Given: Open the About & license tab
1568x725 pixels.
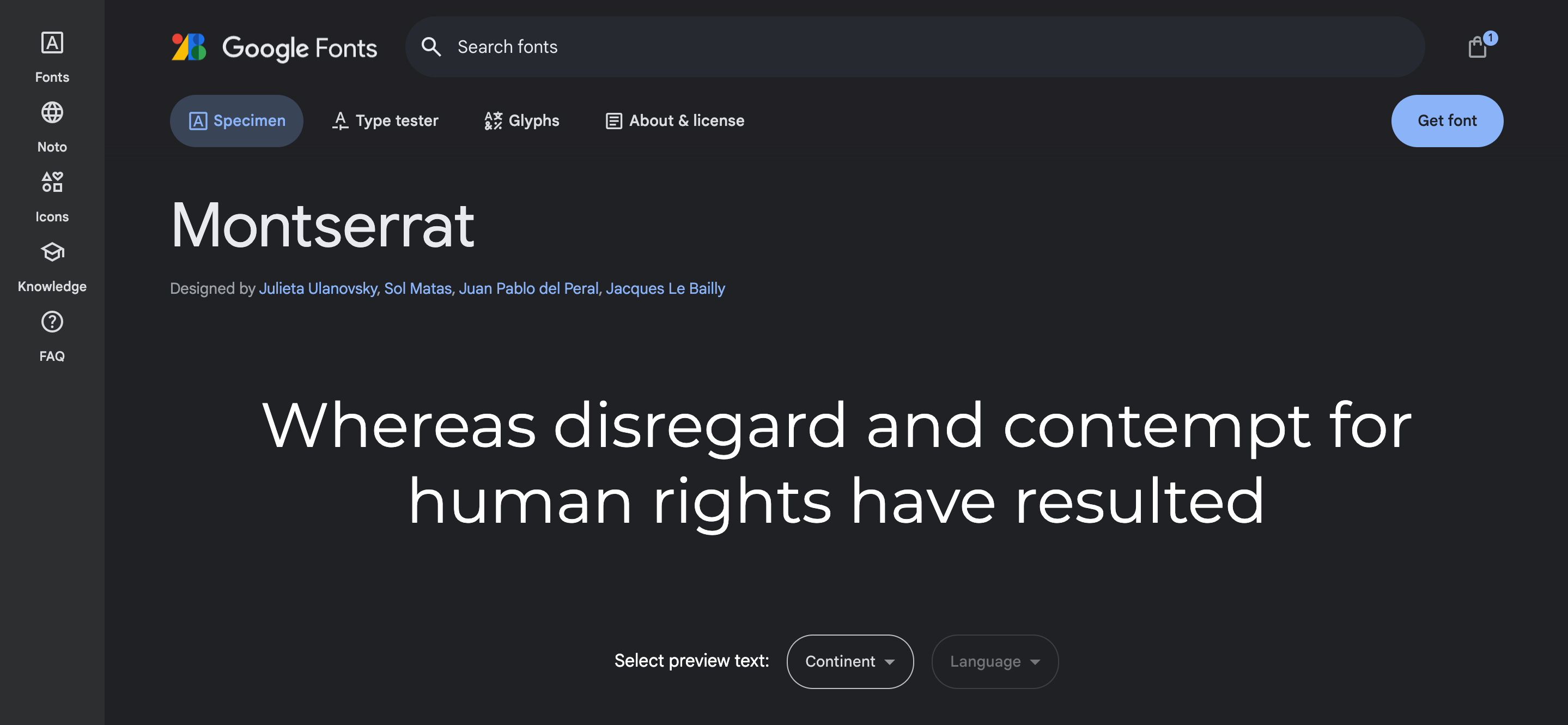Looking at the screenshot, I should (674, 120).
